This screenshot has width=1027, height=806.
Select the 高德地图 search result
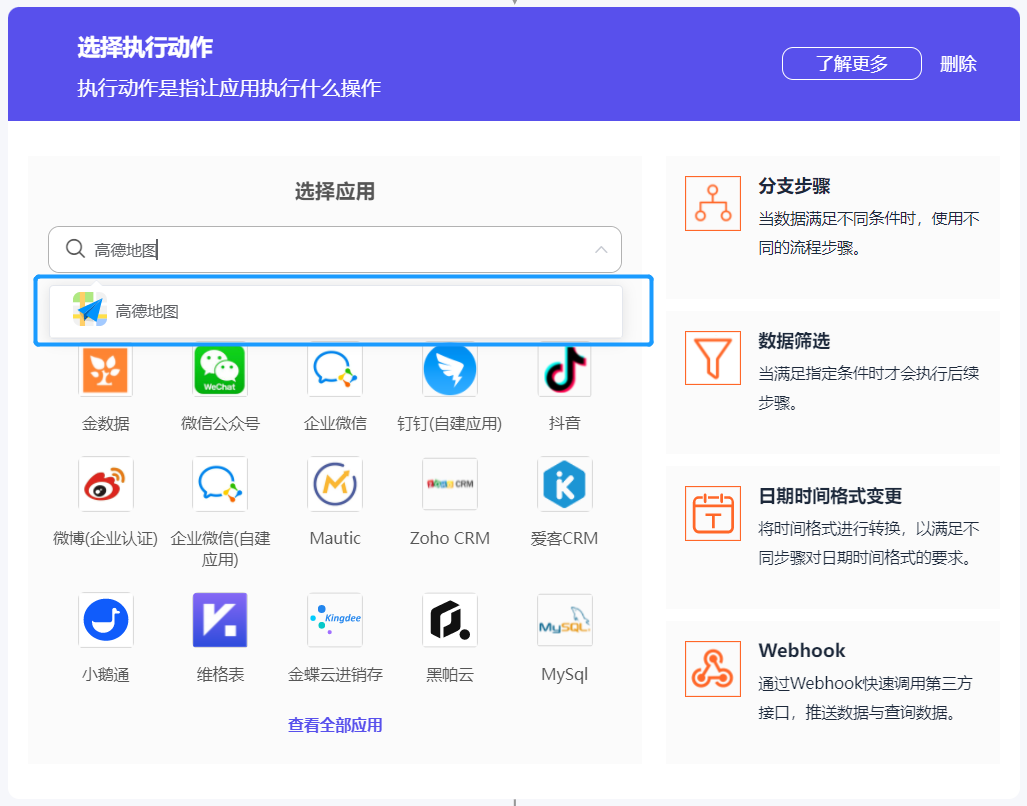pyautogui.click(x=335, y=311)
